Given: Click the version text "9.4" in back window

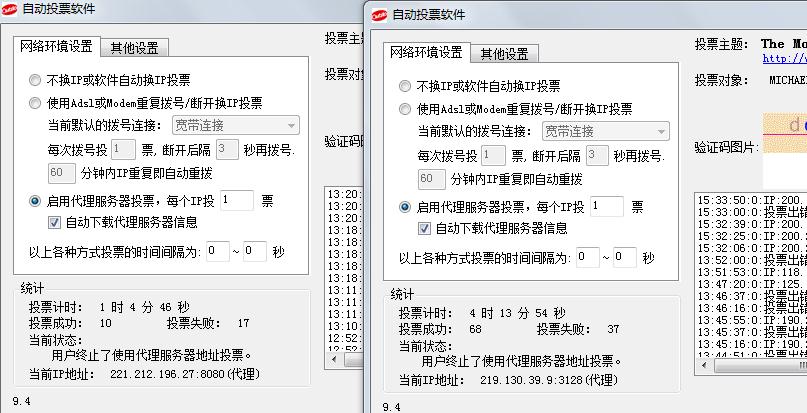Looking at the screenshot, I should click(x=22, y=401).
